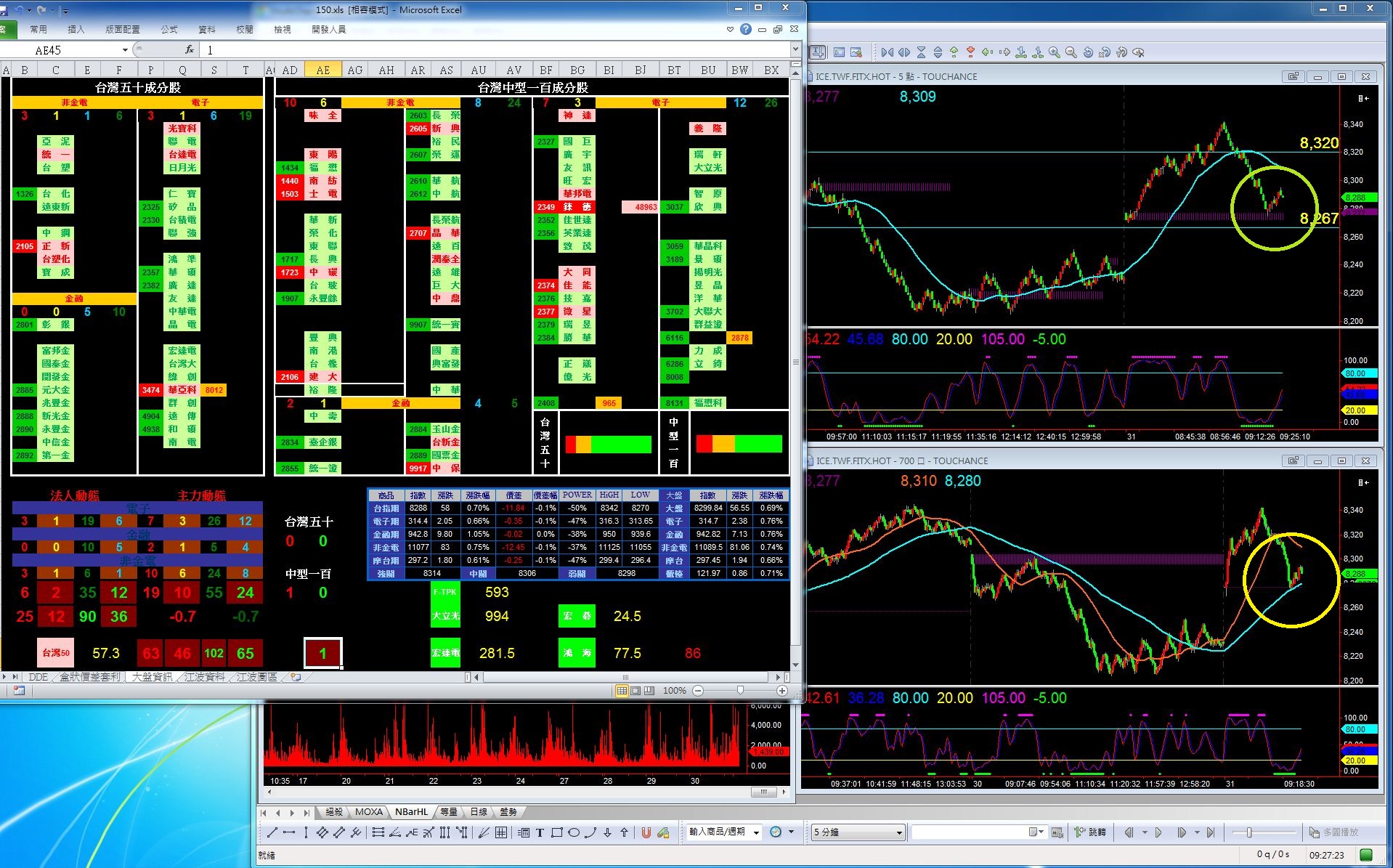The height and width of the screenshot is (868, 1393).
Task: Click the play forward triangle button
Action: pos(1158,832)
